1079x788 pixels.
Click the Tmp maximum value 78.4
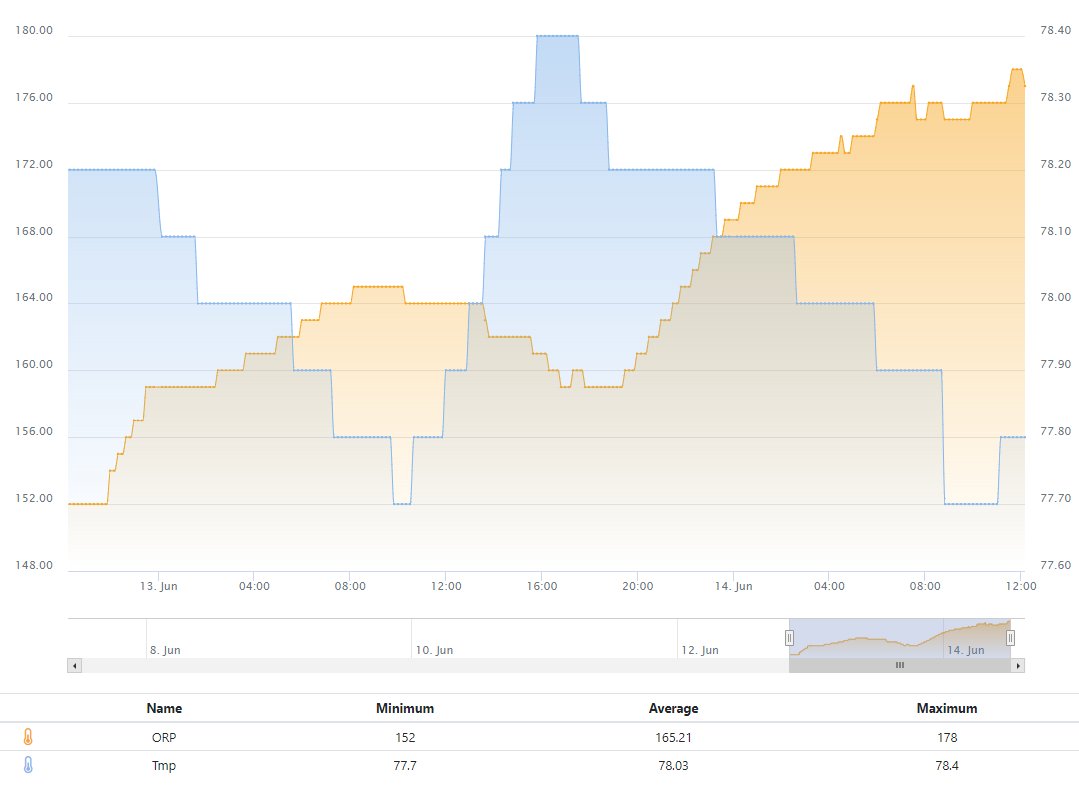[947, 765]
